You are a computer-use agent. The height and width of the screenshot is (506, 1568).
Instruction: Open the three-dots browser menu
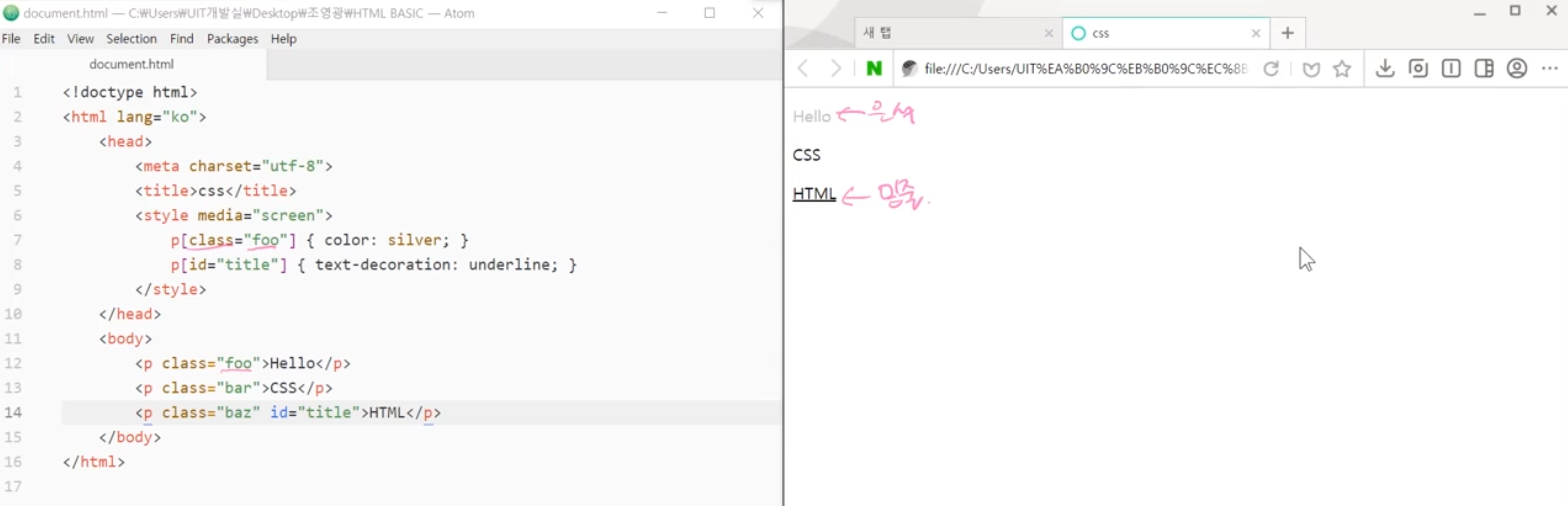tap(1550, 68)
